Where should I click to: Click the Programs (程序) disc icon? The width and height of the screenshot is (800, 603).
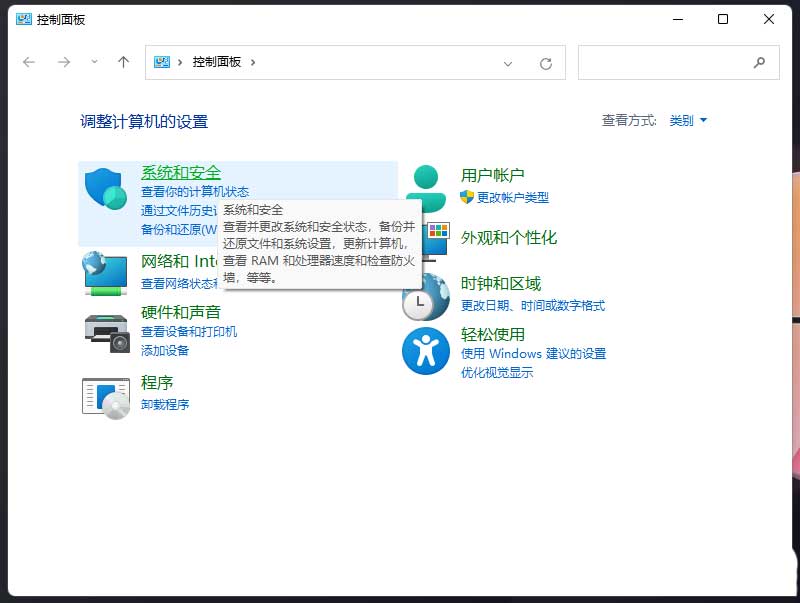pyautogui.click(x=106, y=396)
